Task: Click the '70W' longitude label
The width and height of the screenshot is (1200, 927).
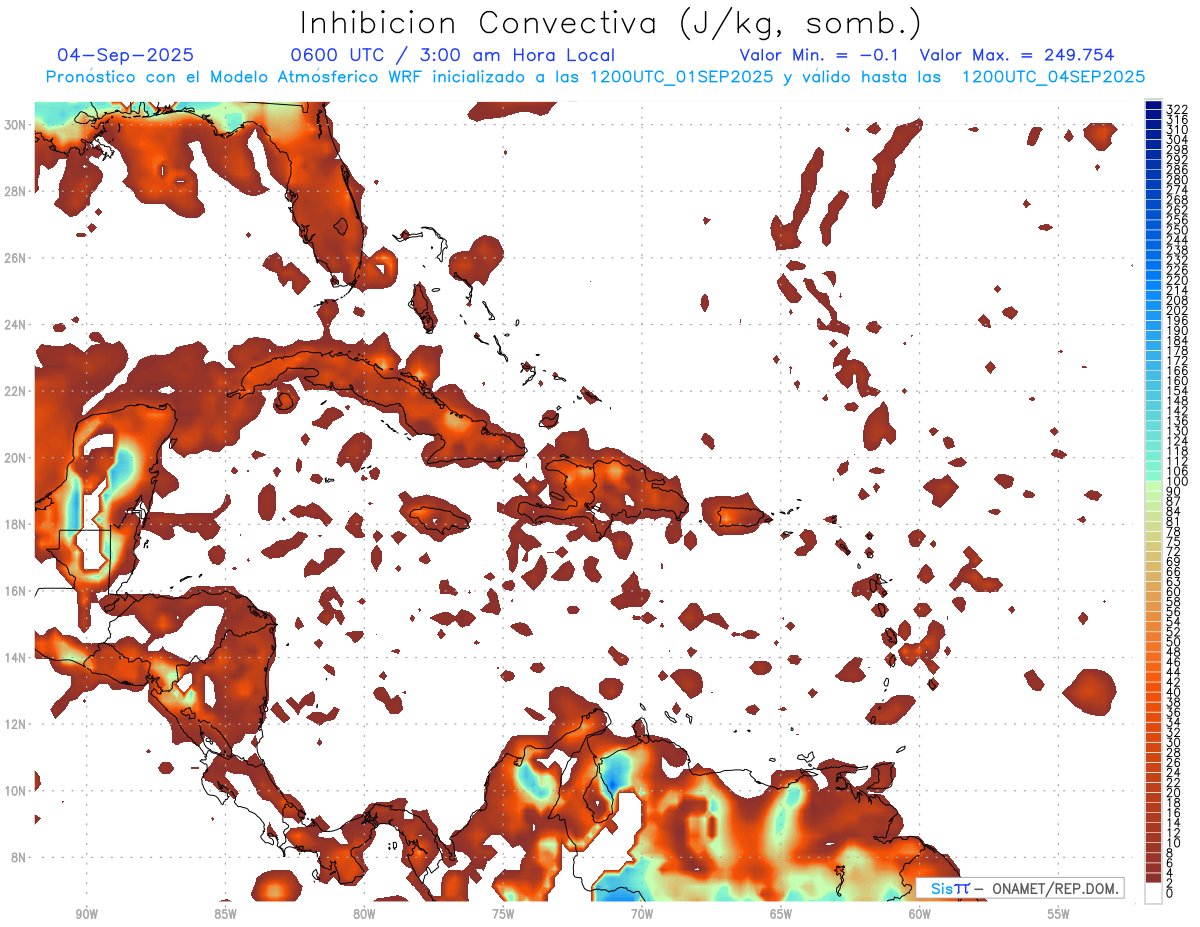Action: click(x=642, y=914)
